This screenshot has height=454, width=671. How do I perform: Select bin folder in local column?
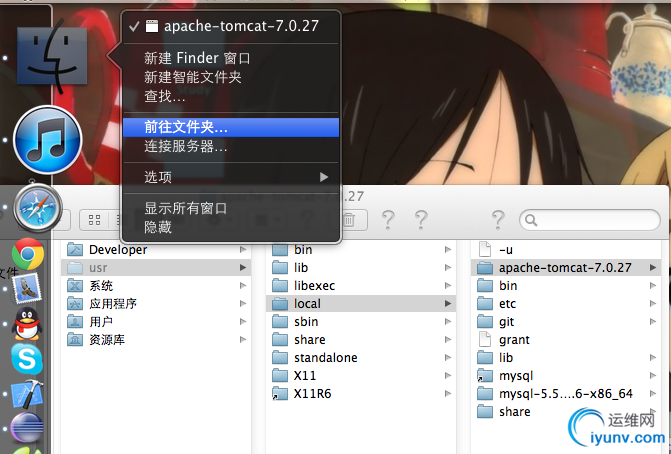(566, 285)
